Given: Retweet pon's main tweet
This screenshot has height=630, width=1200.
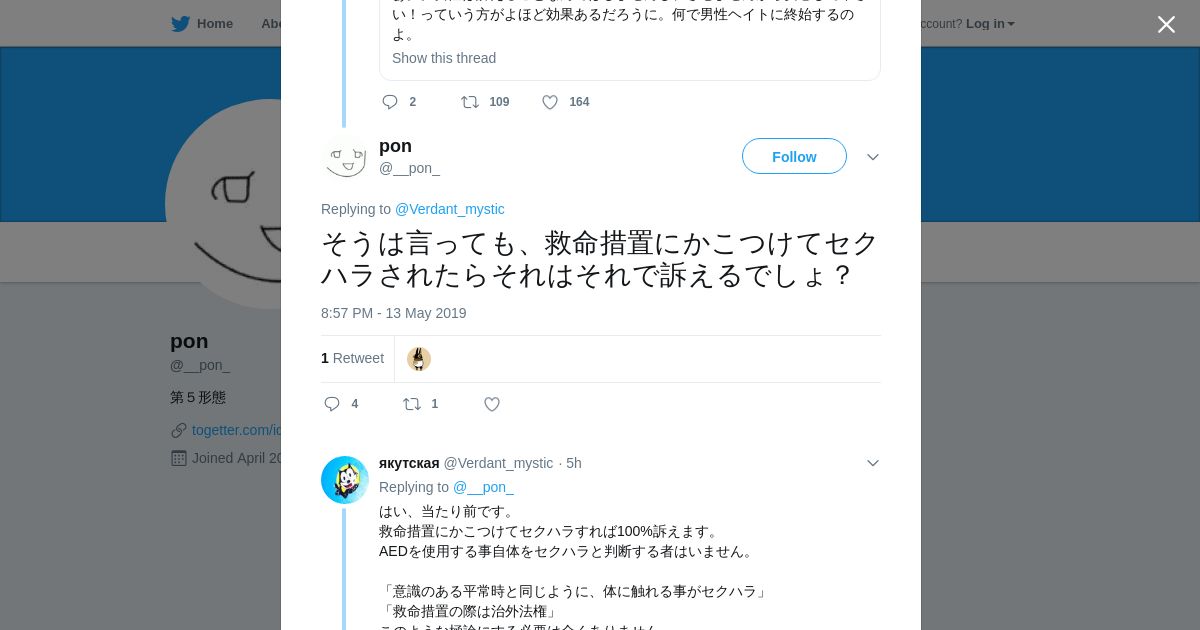Looking at the screenshot, I should coord(412,404).
